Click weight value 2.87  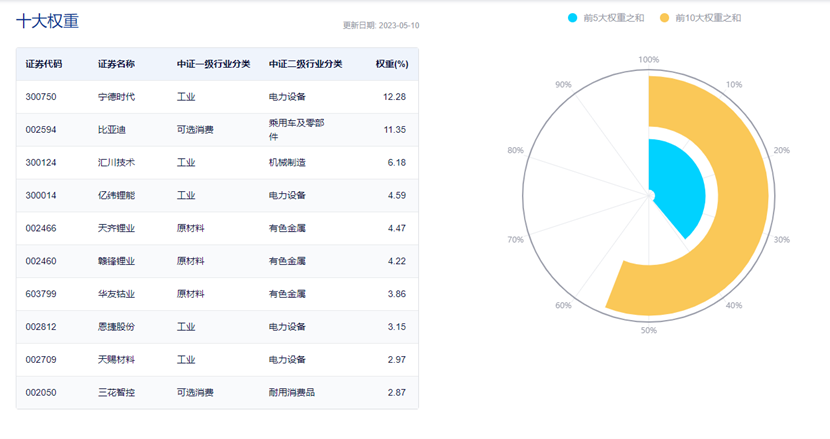click(396, 392)
